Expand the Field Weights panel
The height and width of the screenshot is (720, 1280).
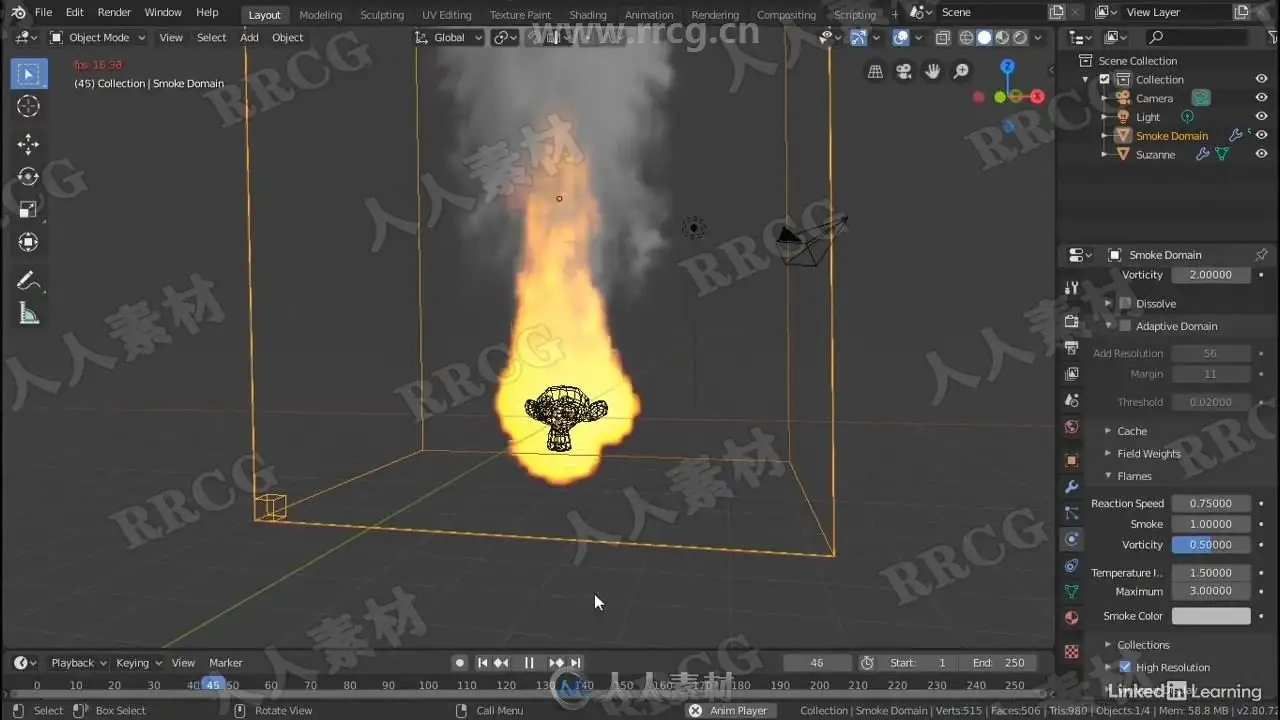coord(1149,454)
